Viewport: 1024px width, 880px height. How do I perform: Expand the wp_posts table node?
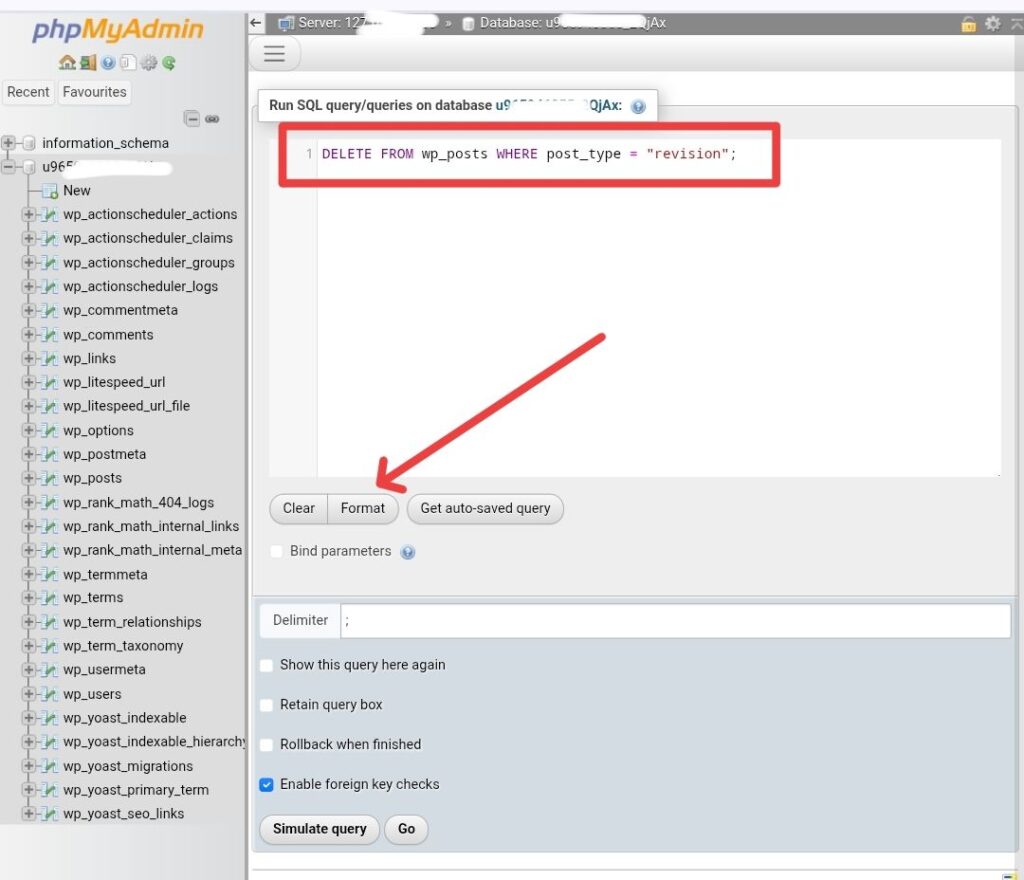click(x=28, y=478)
